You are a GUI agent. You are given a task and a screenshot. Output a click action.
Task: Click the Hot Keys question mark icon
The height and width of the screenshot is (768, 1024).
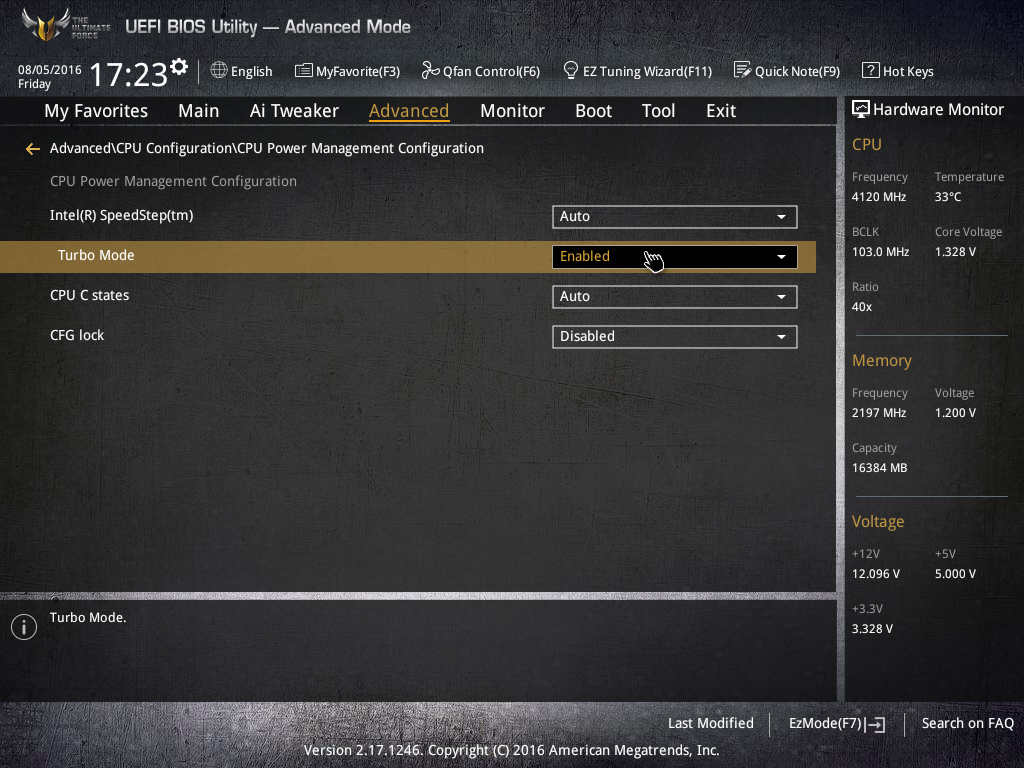point(871,70)
